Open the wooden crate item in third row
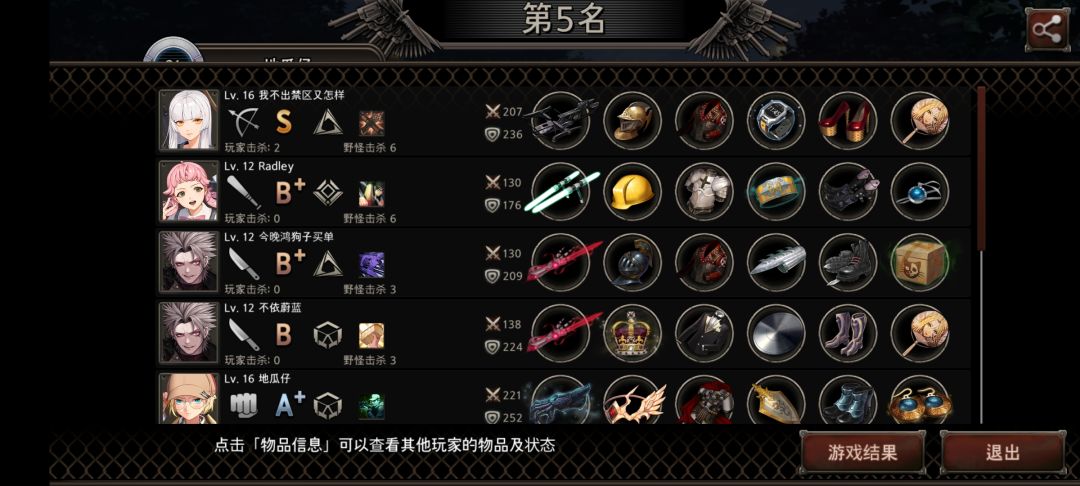 tap(920, 262)
